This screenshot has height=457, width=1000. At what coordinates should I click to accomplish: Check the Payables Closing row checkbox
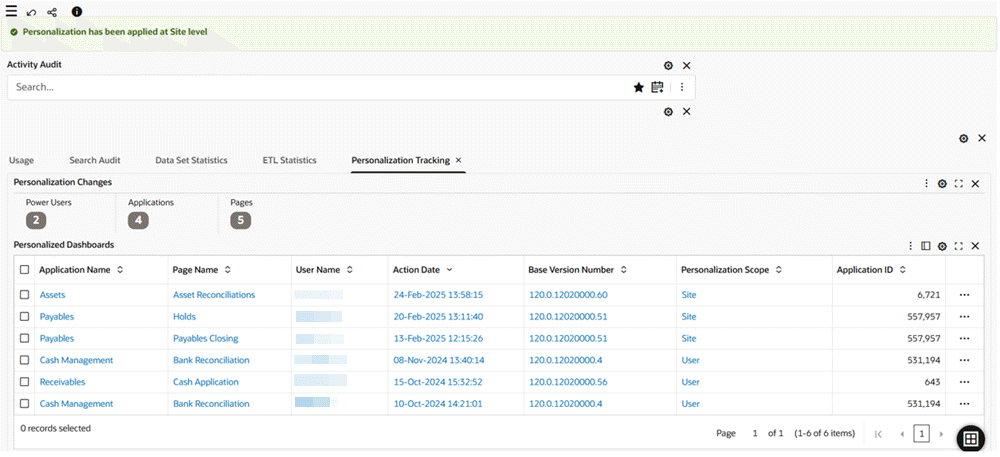click(x=24, y=338)
